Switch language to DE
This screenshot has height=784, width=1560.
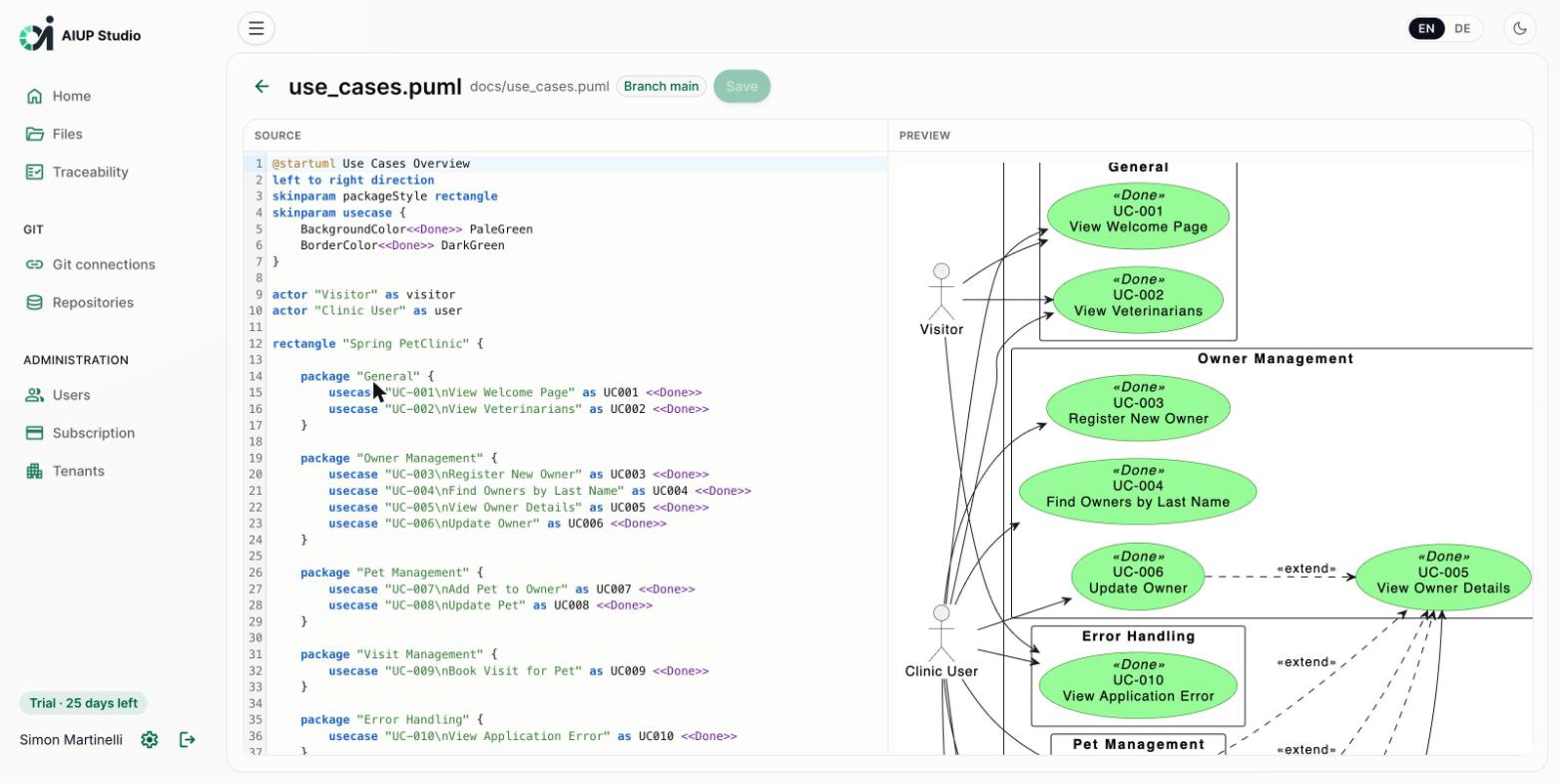1462,29
